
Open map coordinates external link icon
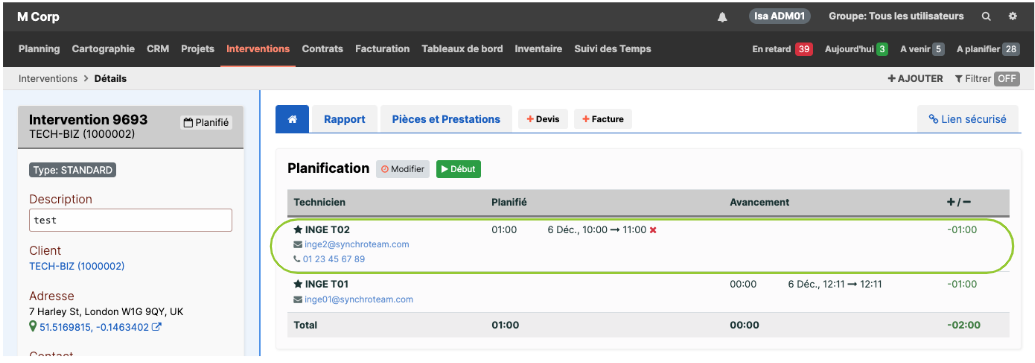tap(156, 327)
